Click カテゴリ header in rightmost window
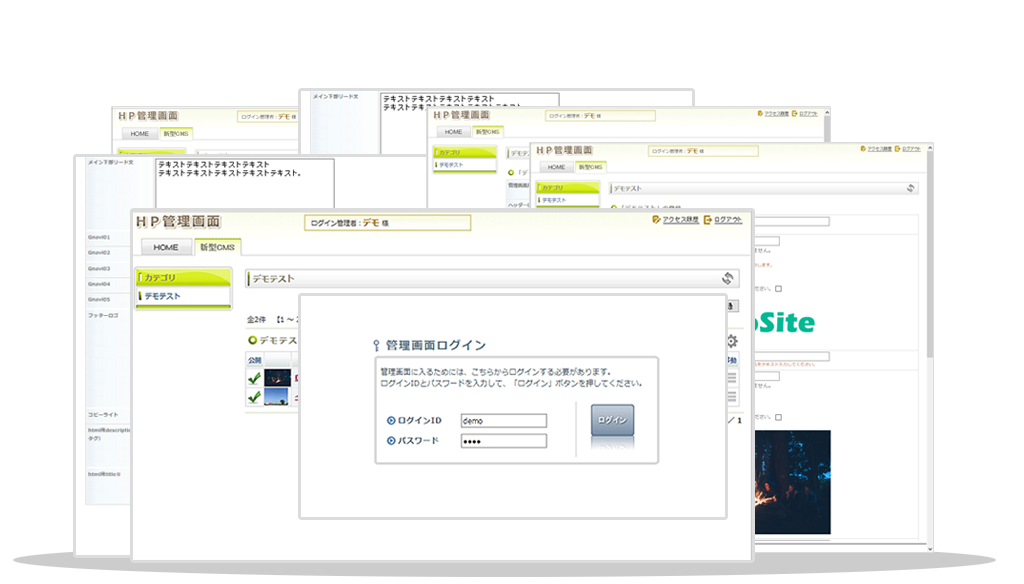This screenshot has height=584, width=1024. pos(568,187)
